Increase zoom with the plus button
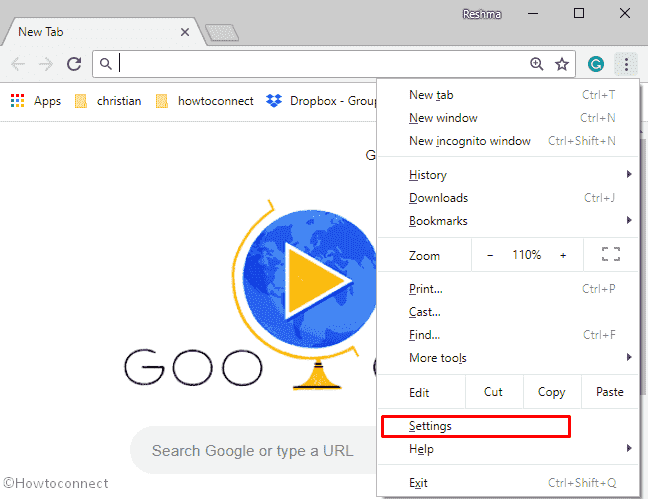648x499 pixels. tap(563, 255)
